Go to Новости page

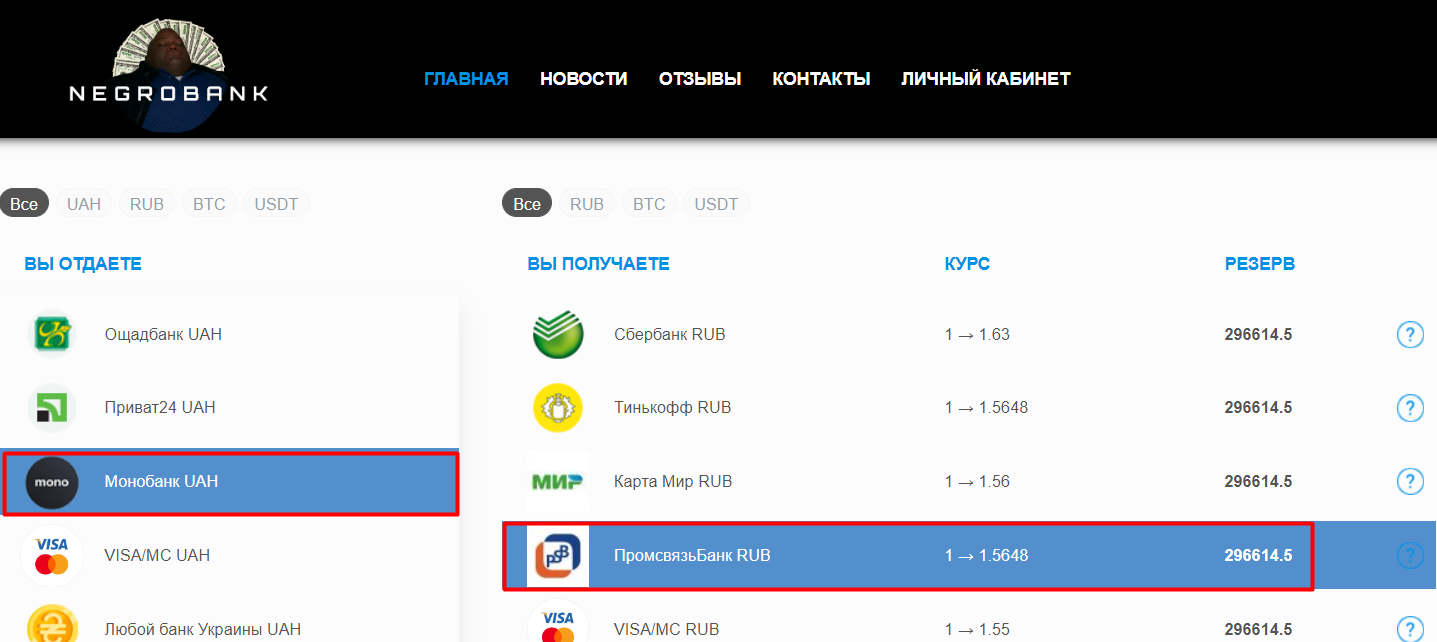584,79
